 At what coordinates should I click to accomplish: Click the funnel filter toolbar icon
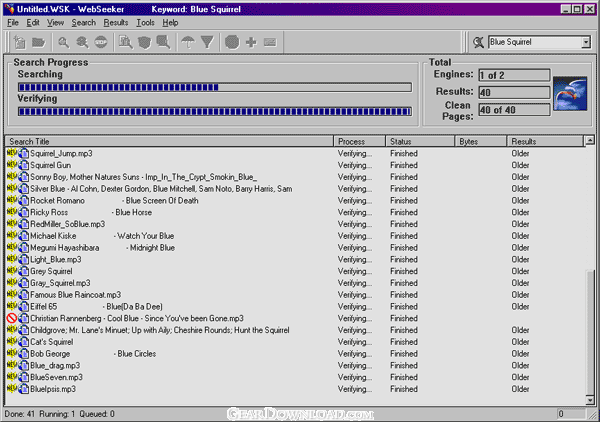point(207,42)
